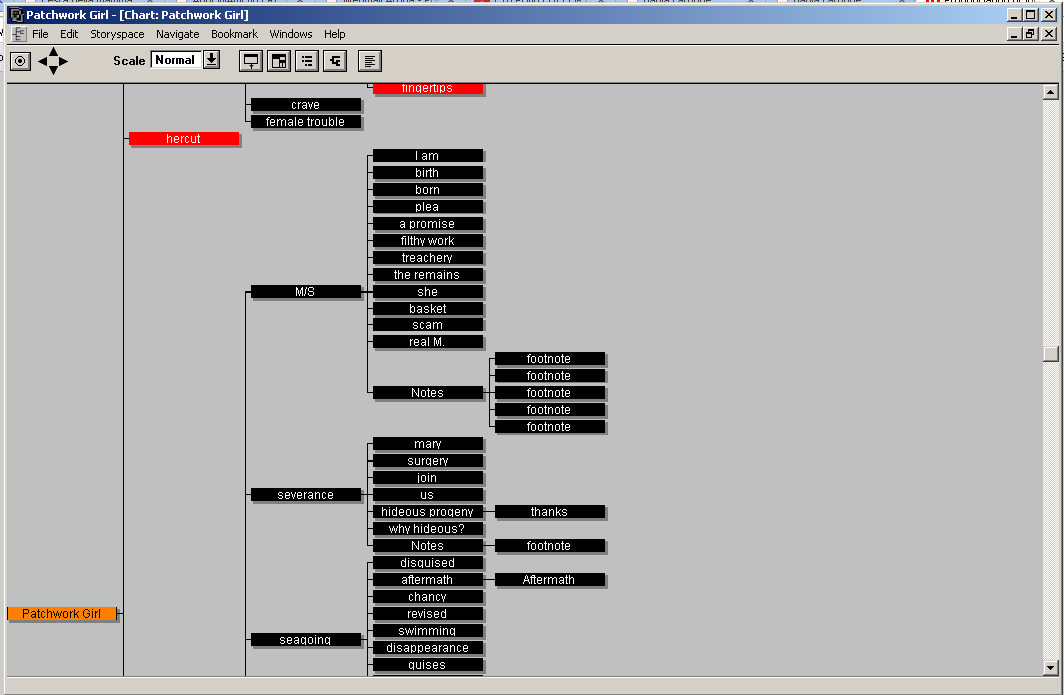
Task: Open the Bookmark menu
Action: click(x=234, y=34)
